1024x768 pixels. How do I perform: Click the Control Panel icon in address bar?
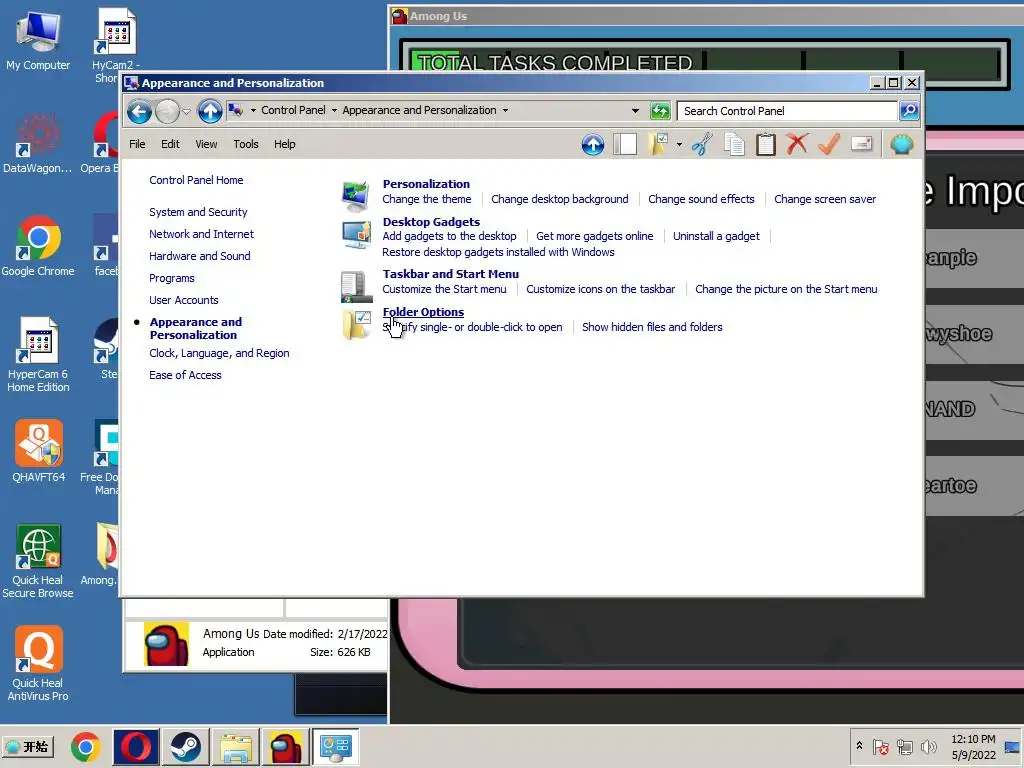tap(235, 110)
